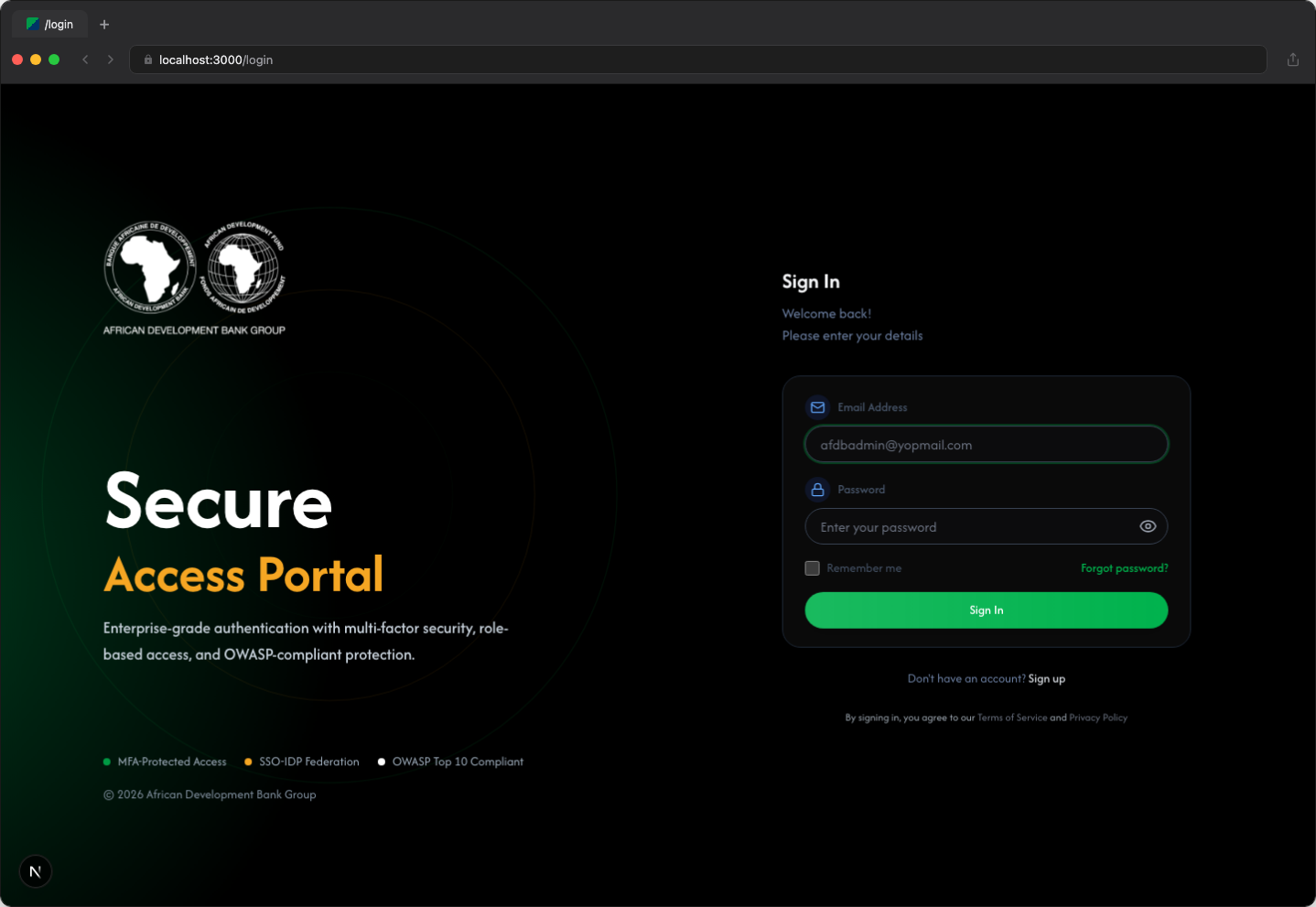Click the padlock icon beside Password
This screenshot has width=1316, height=907.
pos(817,490)
